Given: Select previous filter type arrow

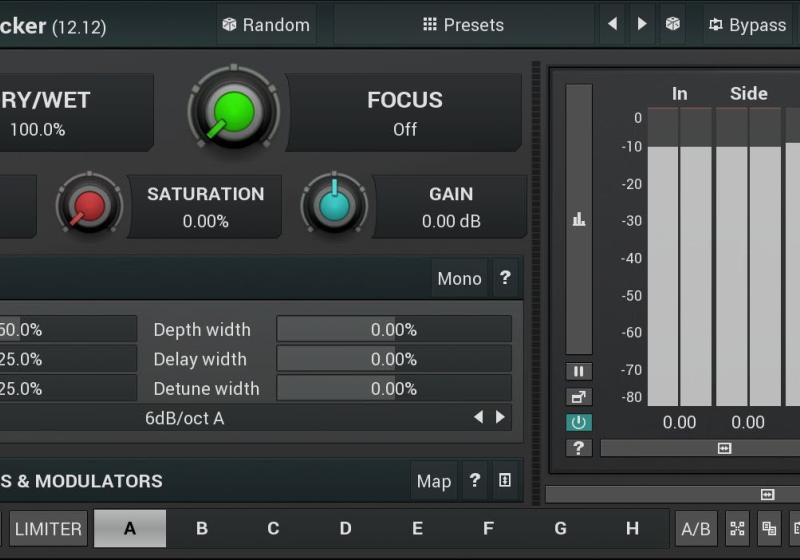Looking at the screenshot, I should click(478, 417).
